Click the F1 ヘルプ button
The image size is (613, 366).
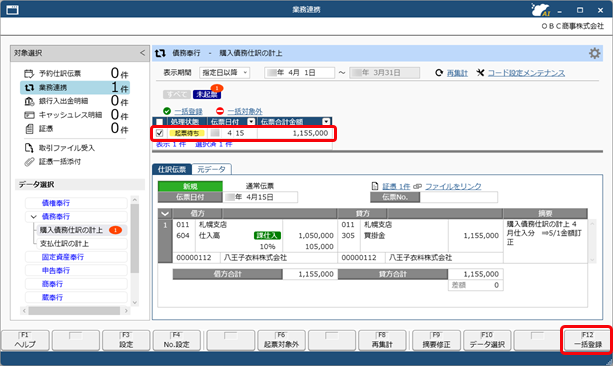click(25, 340)
